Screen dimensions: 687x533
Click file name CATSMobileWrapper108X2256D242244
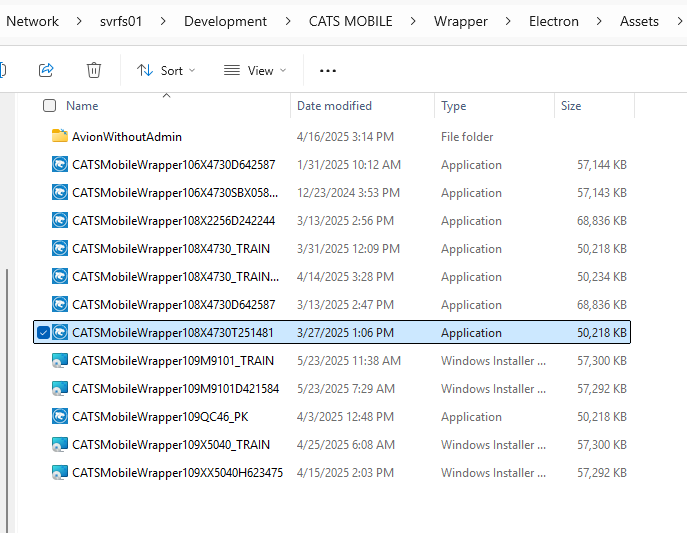(x=174, y=221)
